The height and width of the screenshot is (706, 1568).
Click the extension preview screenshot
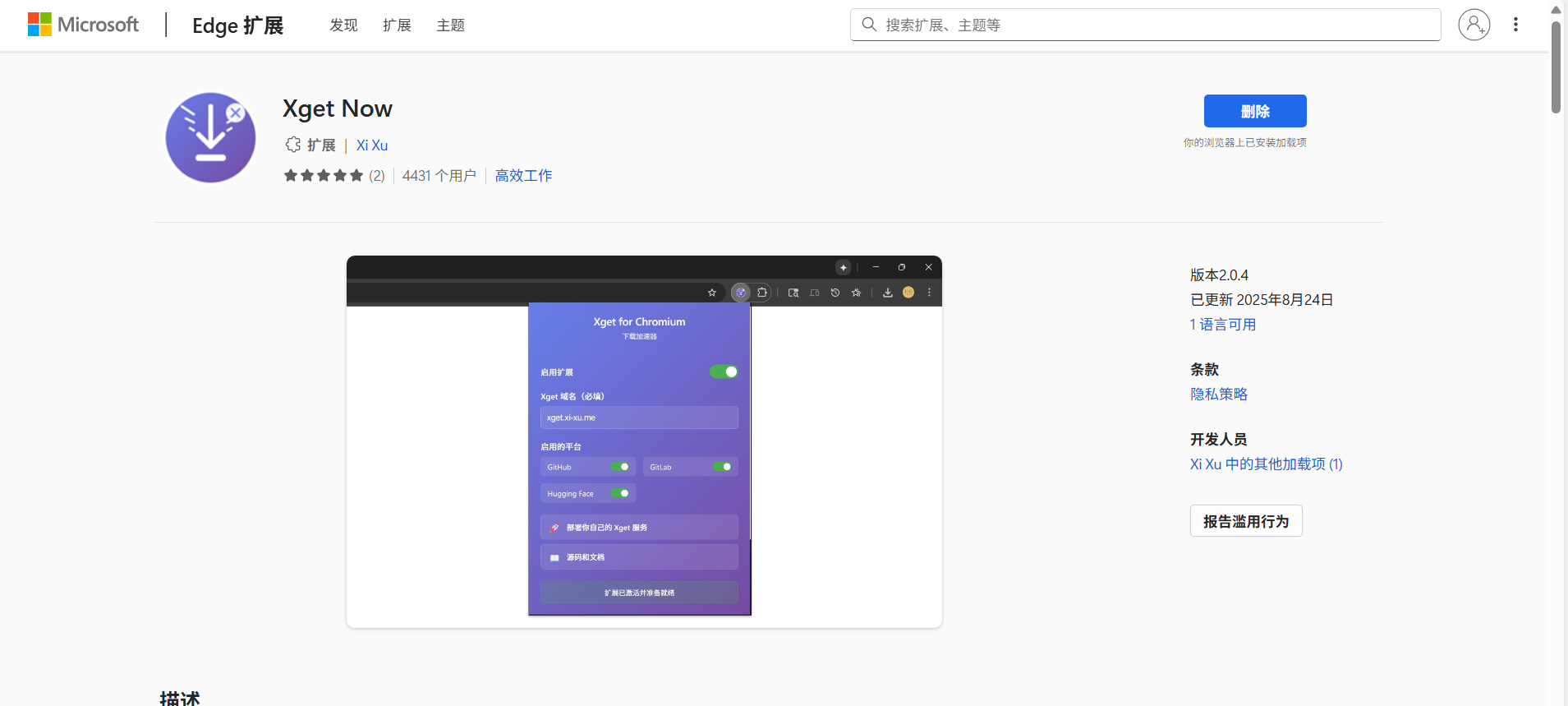(644, 442)
